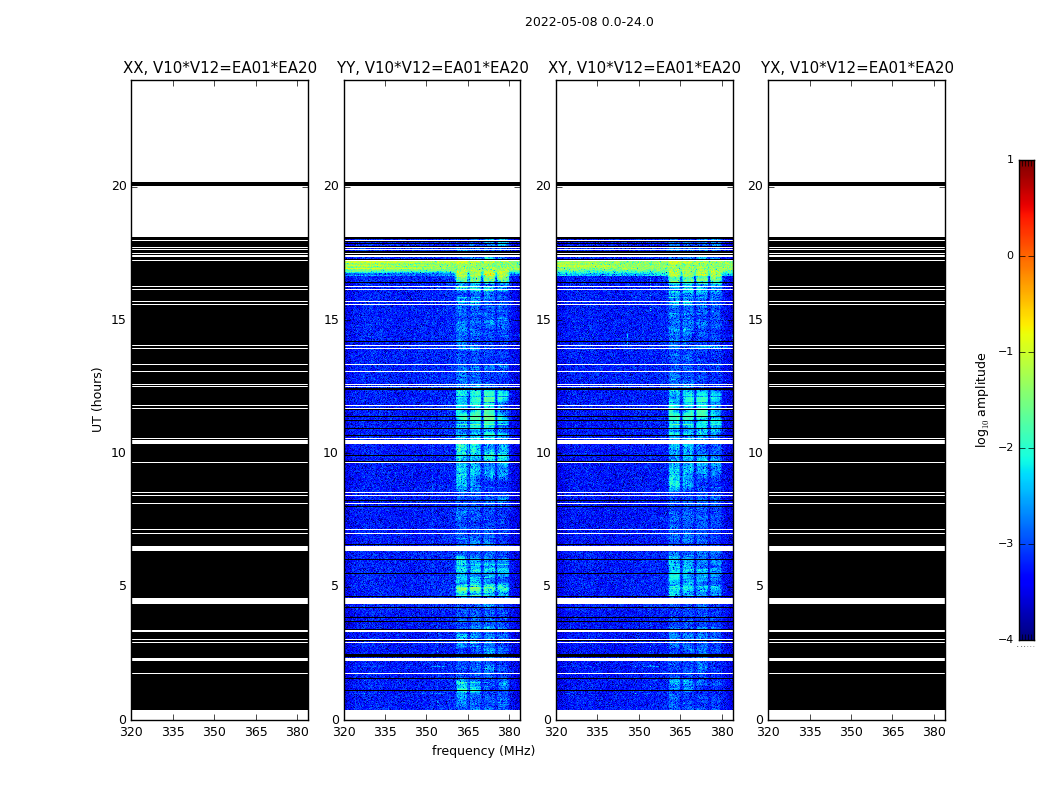Click the jet colorbar gradient strip
This screenshot has height=800, width=1050.
pyautogui.click(x=1027, y=400)
